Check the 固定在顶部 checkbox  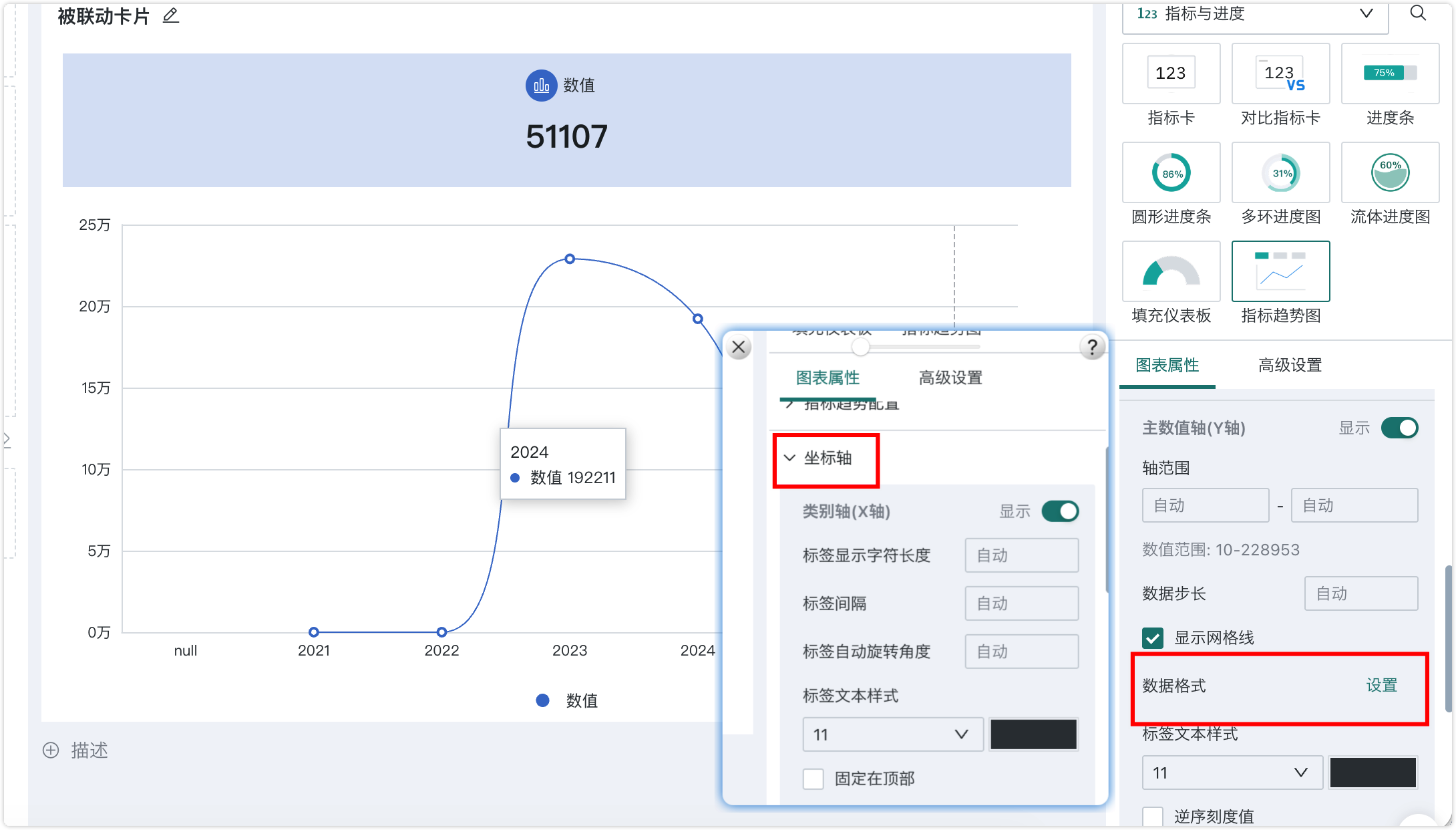[813, 779]
